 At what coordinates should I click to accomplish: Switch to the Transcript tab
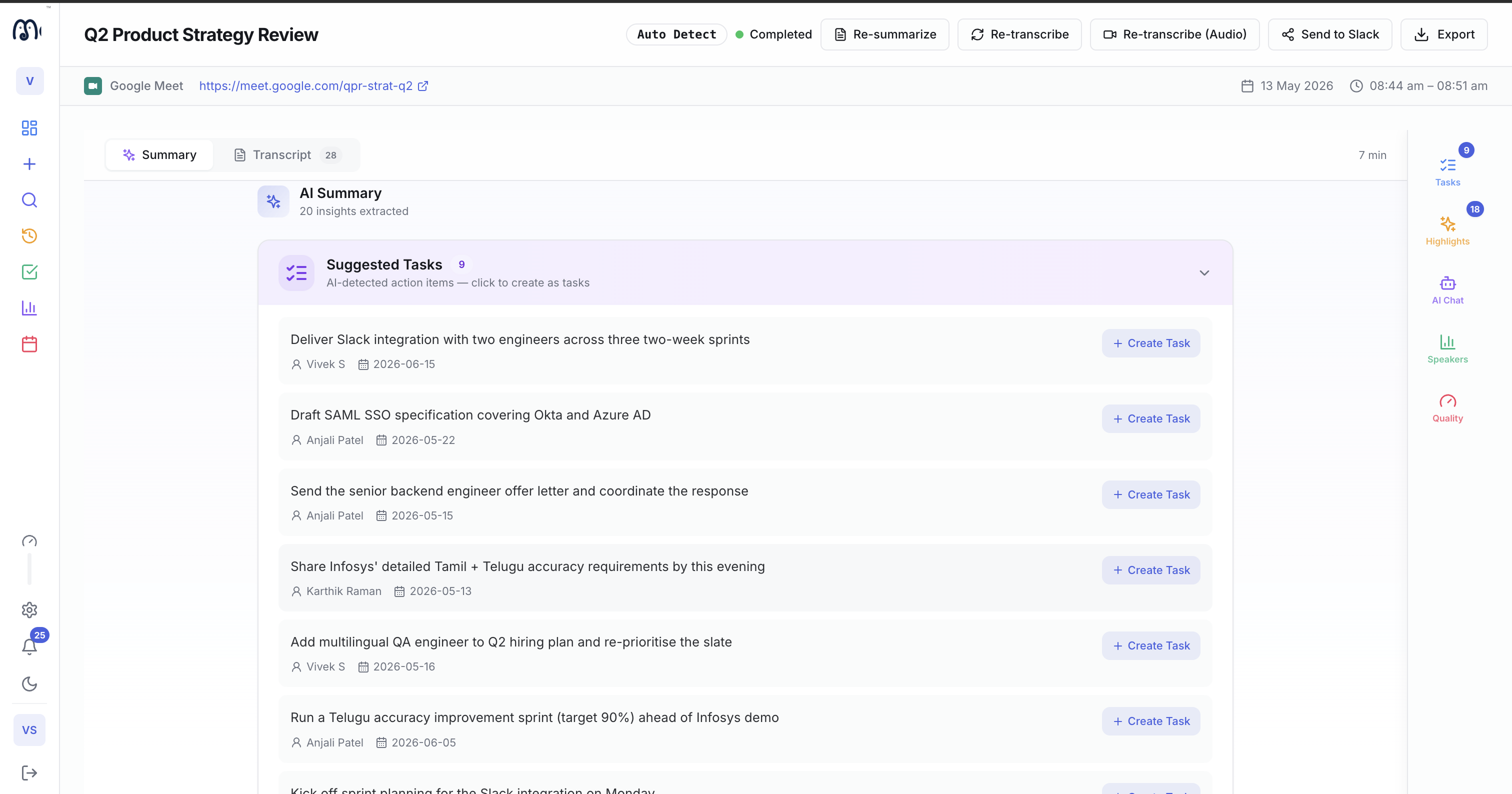point(287,155)
